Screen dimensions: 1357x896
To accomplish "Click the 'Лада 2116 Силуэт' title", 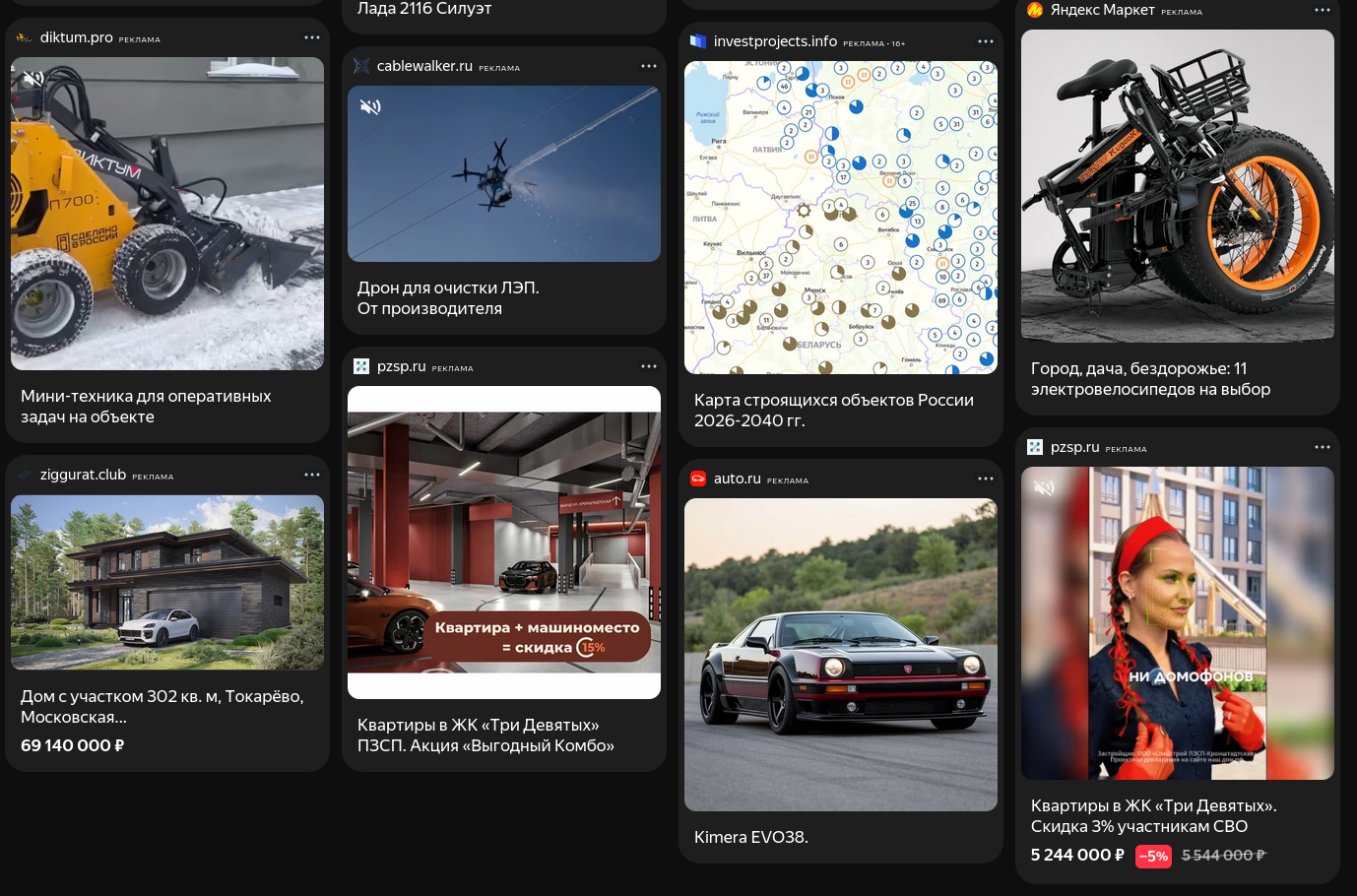I will click(424, 9).
